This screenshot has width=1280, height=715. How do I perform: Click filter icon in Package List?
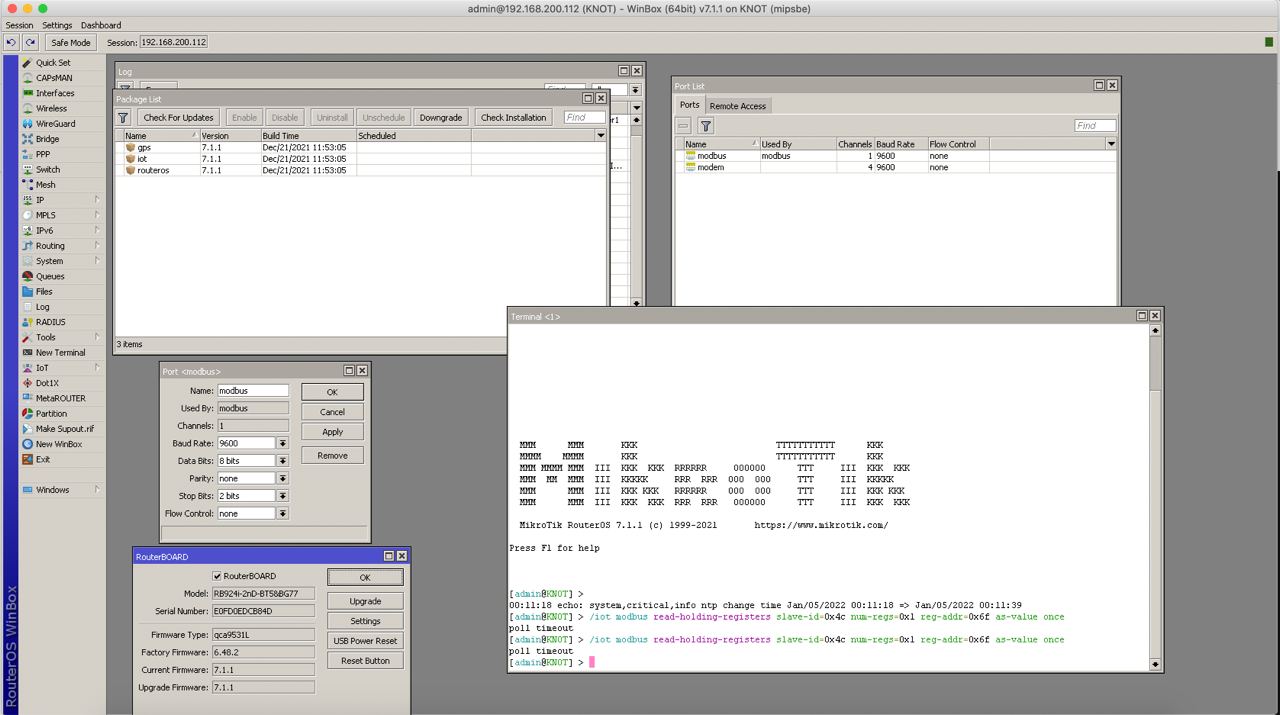pos(125,117)
